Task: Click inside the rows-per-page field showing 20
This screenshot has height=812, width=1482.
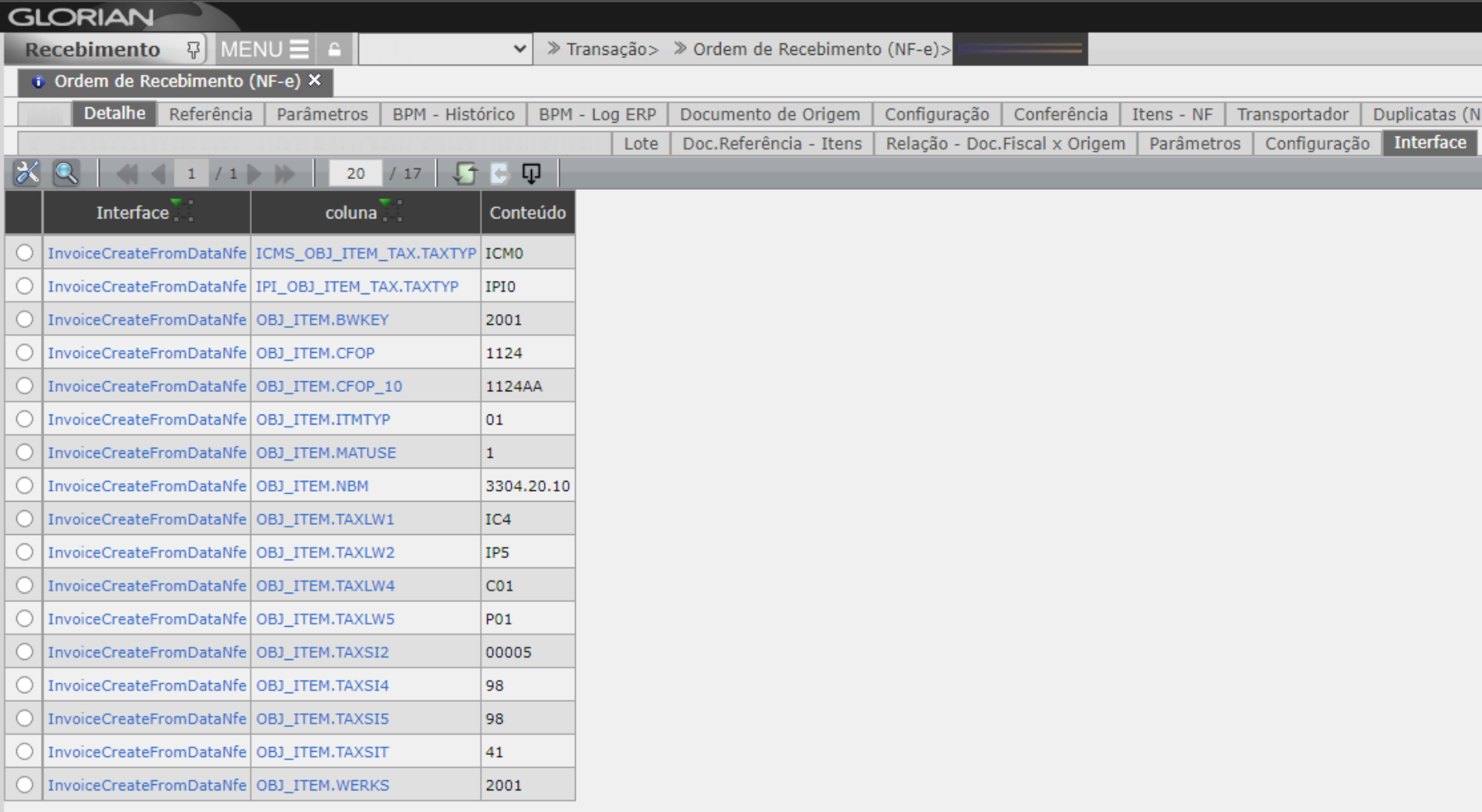Action: (x=354, y=174)
